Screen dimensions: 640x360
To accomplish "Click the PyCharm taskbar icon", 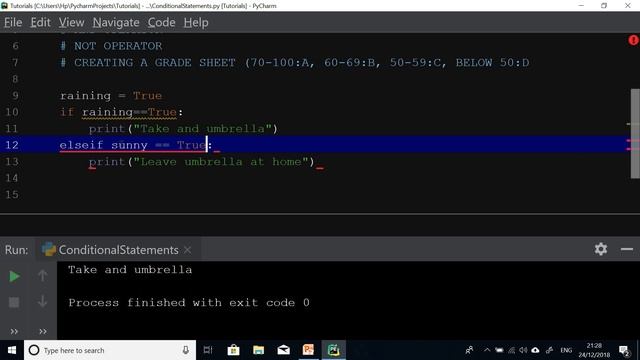I will click(x=333, y=350).
